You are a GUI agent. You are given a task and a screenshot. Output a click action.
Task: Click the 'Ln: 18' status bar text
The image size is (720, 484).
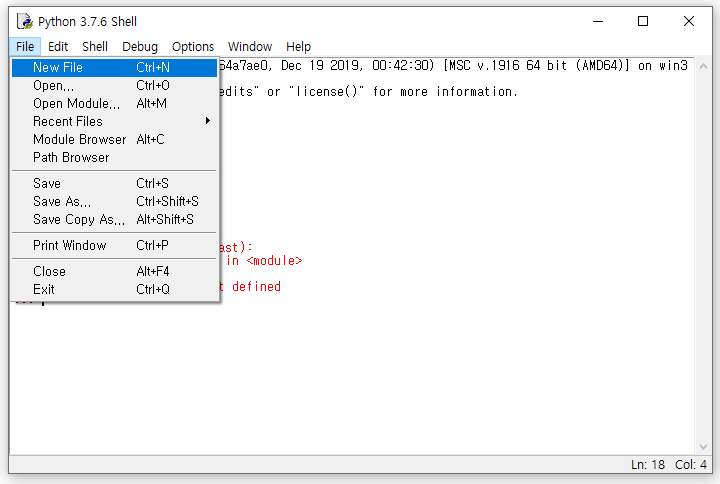[648, 465]
